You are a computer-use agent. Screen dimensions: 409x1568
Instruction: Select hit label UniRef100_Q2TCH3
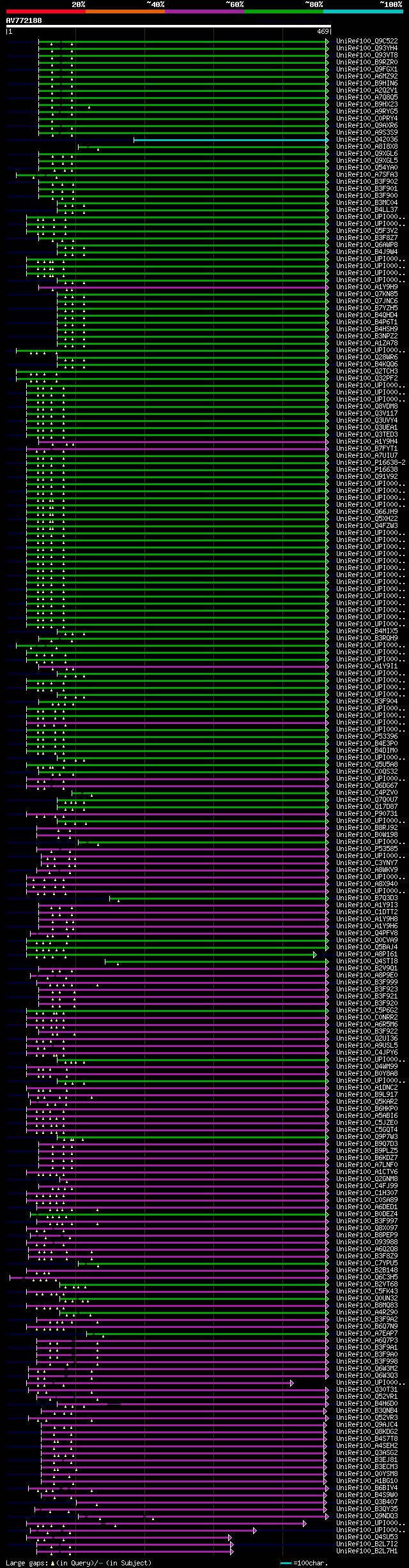pyautogui.click(x=367, y=371)
